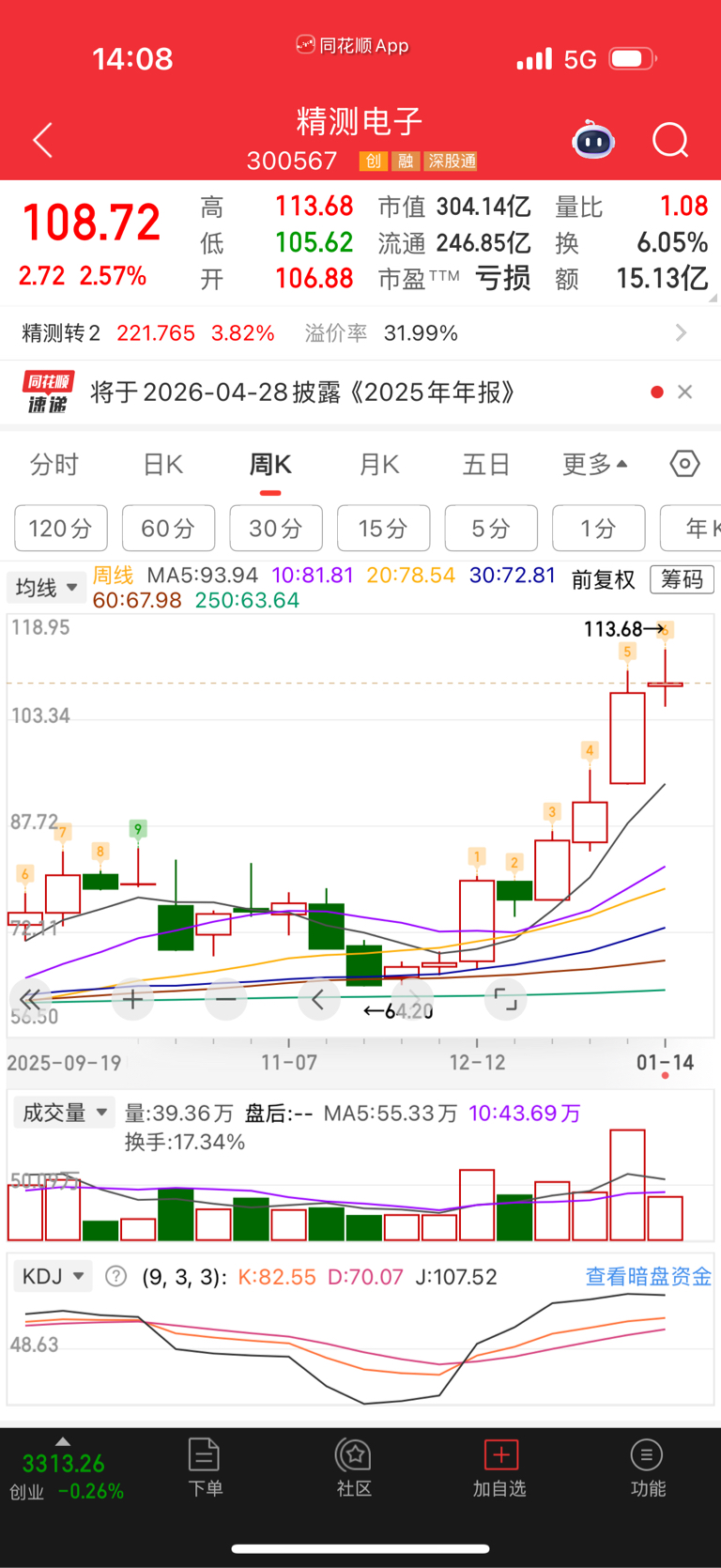Open the 均线 indicator dropdown
This screenshot has width=721, height=1568.
click(x=46, y=588)
